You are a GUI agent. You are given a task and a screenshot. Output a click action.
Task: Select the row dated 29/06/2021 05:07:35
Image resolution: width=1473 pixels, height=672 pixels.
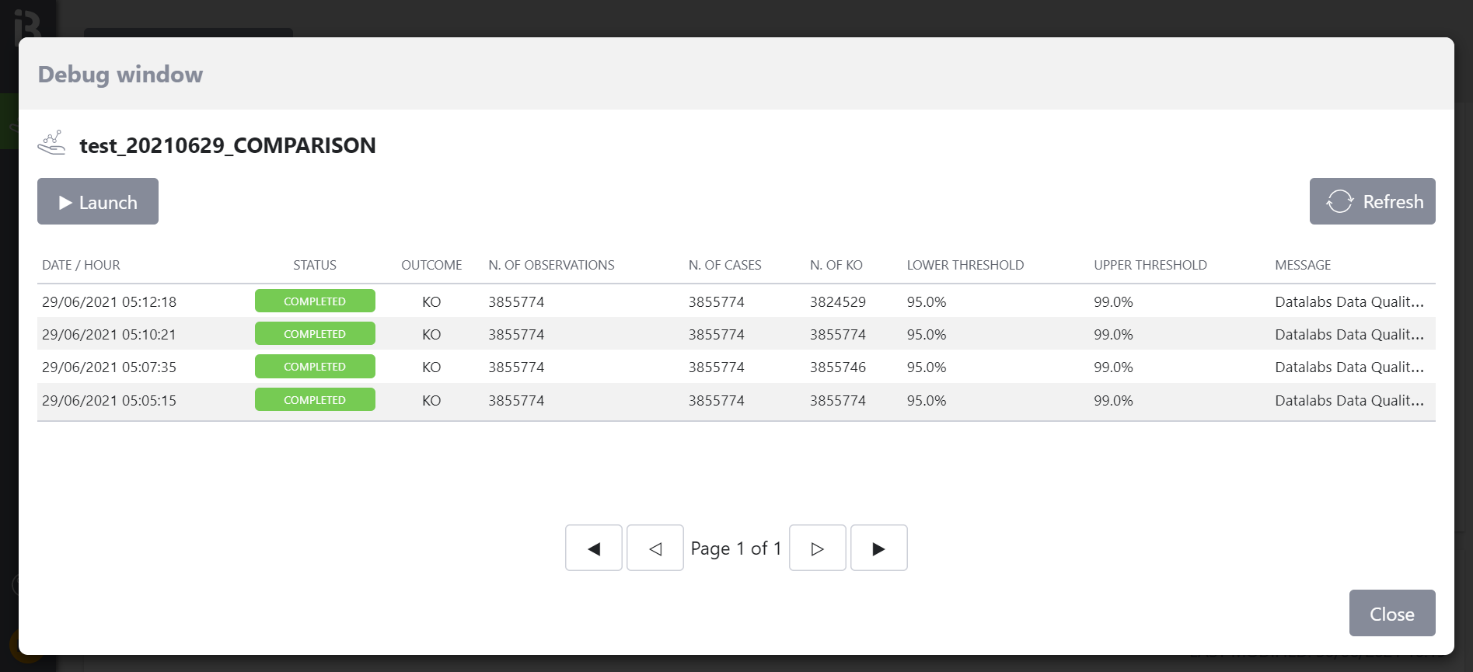[x=109, y=367]
